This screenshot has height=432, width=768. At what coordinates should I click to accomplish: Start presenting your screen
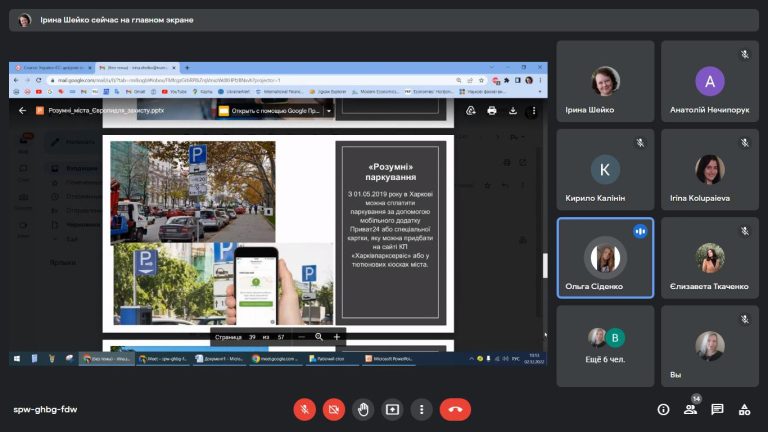pos(392,409)
